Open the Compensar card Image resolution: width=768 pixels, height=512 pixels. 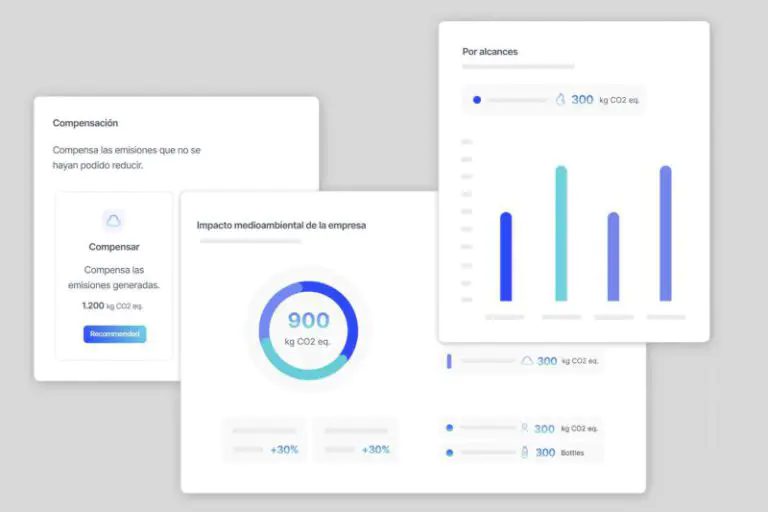coord(114,275)
